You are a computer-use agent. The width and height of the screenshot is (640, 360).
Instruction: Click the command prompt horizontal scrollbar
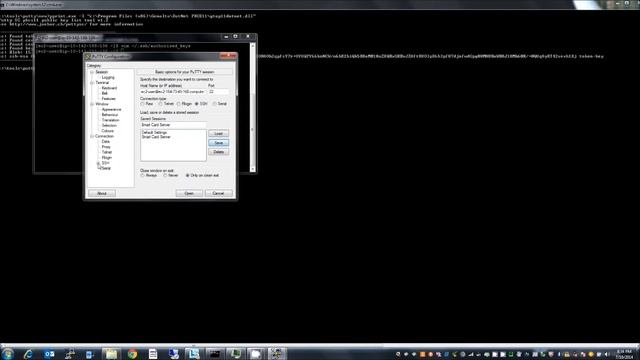point(320,345)
